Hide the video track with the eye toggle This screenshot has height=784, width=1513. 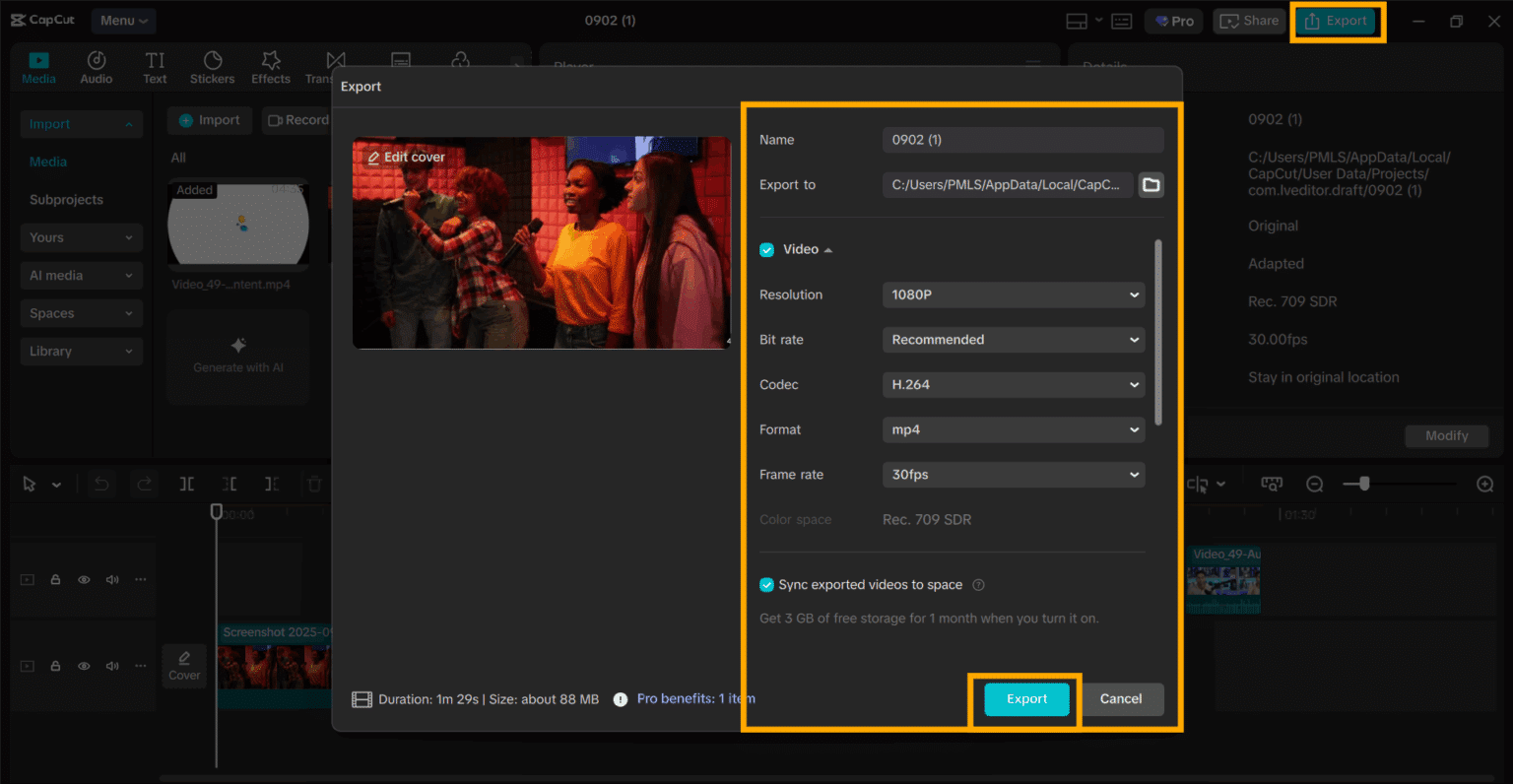point(84,579)
